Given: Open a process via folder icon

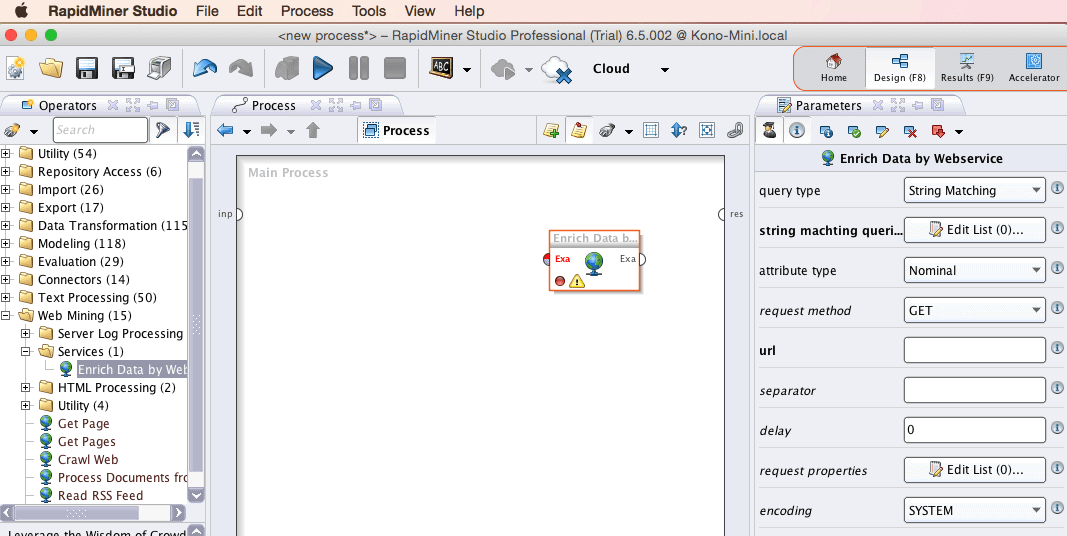Looking at the screenshot, I should coord(51,68).
